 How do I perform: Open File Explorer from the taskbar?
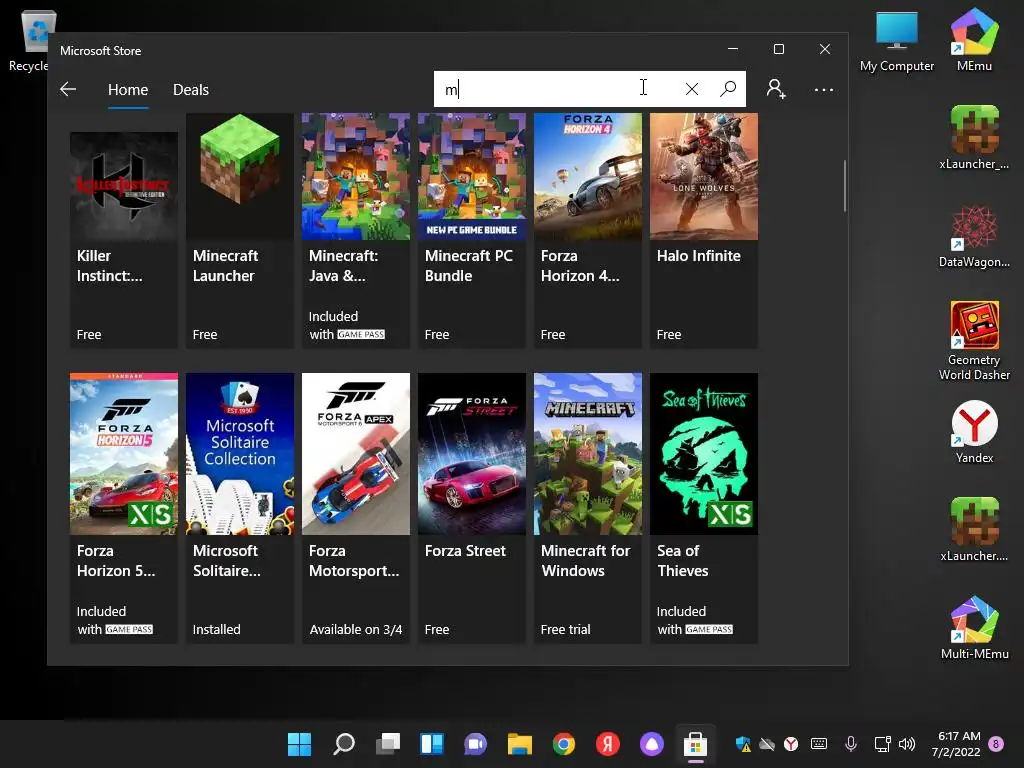pyautogui.click(x=520, y=744)
